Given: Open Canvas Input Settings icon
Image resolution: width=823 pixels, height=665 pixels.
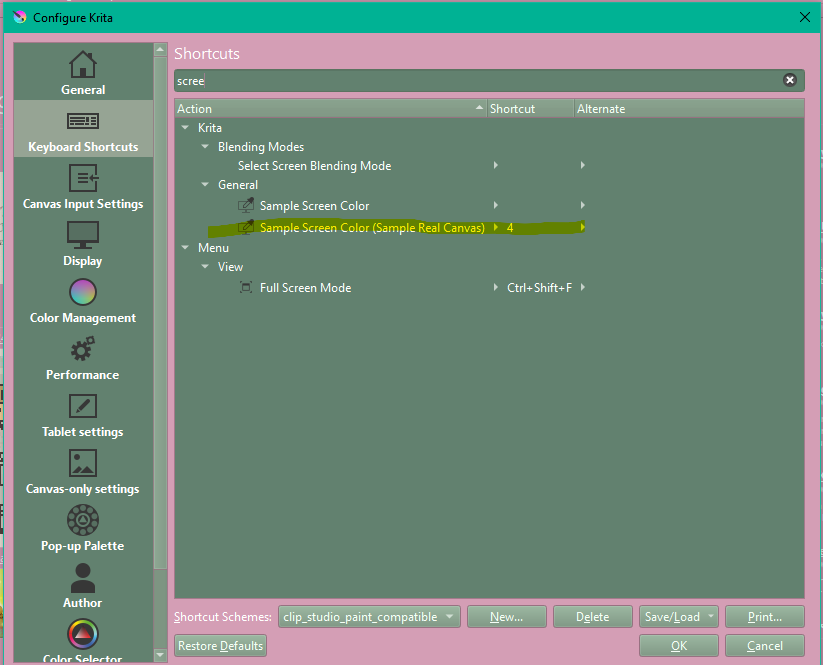Looking at the screenshot, I should click(x=83, y=178).
